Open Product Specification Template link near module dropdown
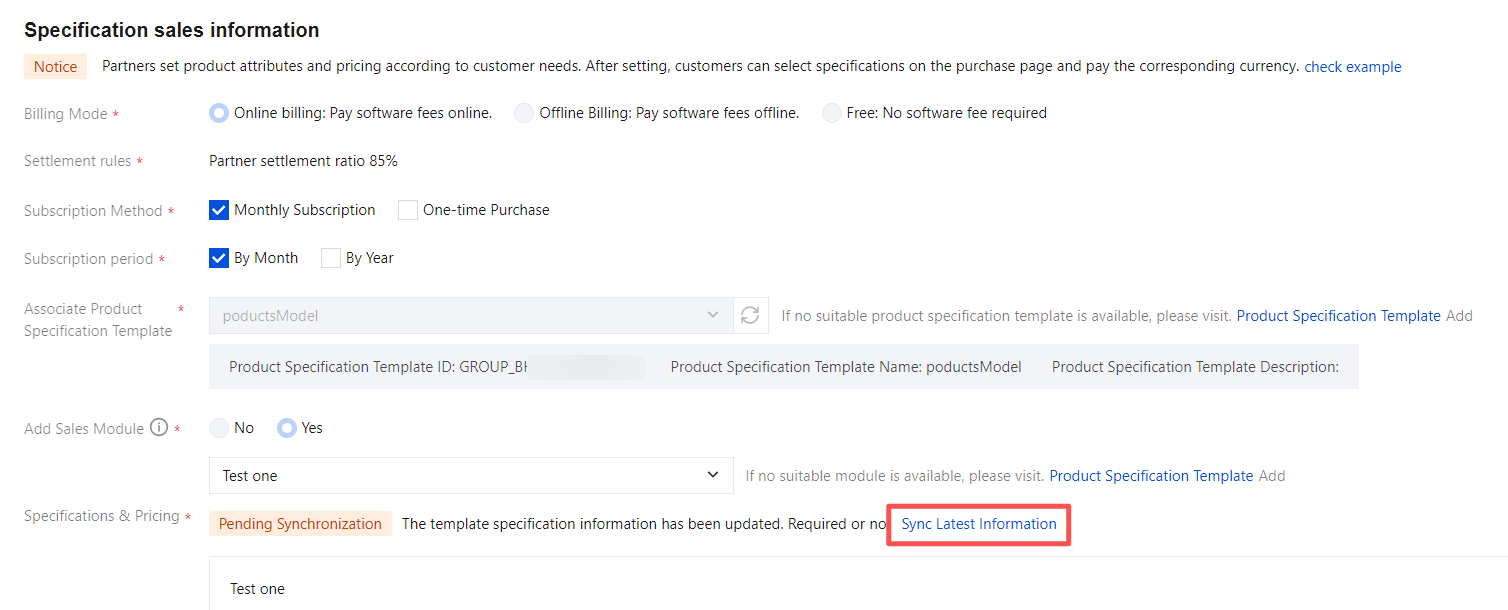Screen dimensions: 1508x610 pos(1151,476)
